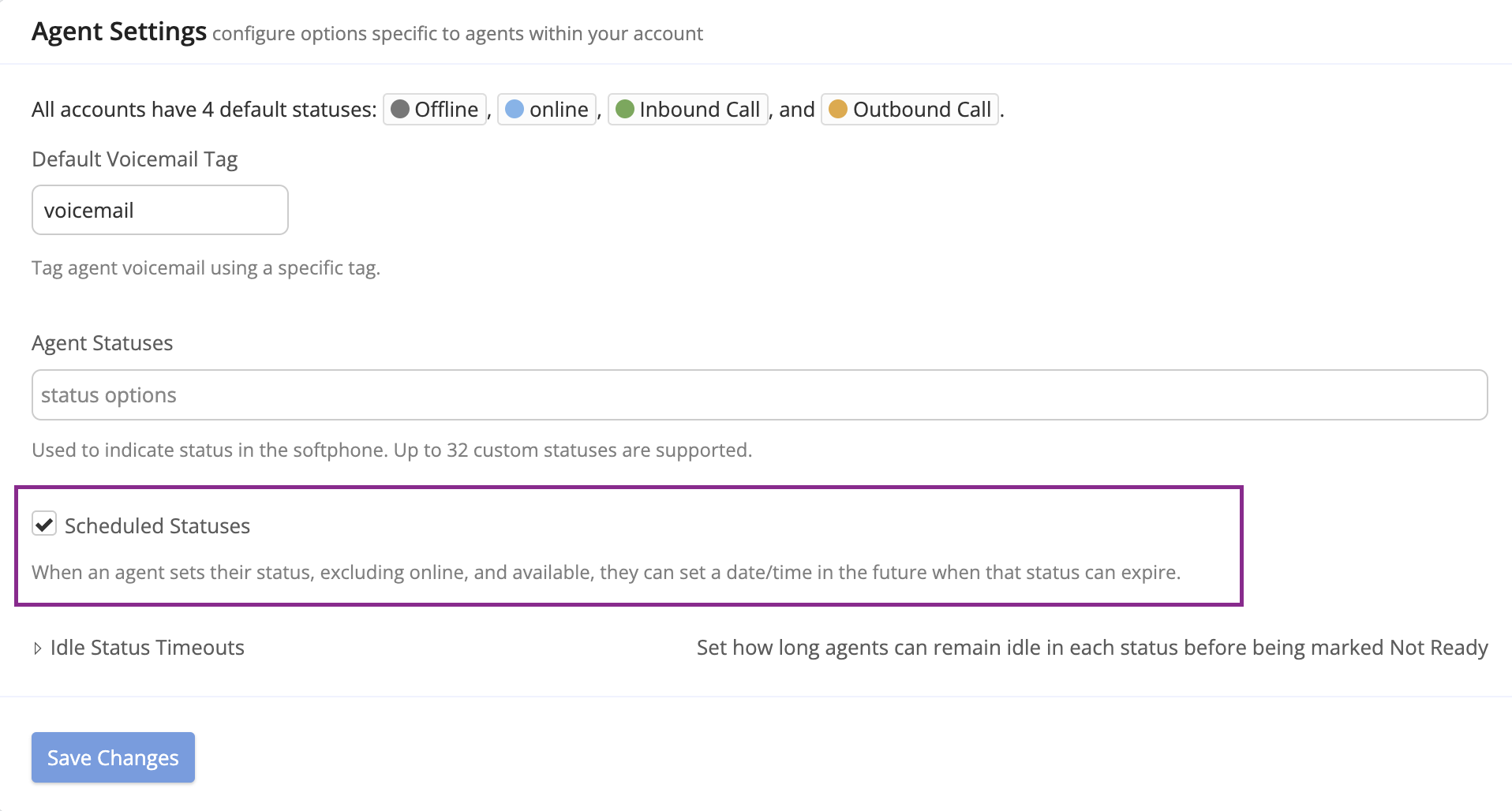Click the gray Offline status dot
1512x811 pixels.
point(400,109)
